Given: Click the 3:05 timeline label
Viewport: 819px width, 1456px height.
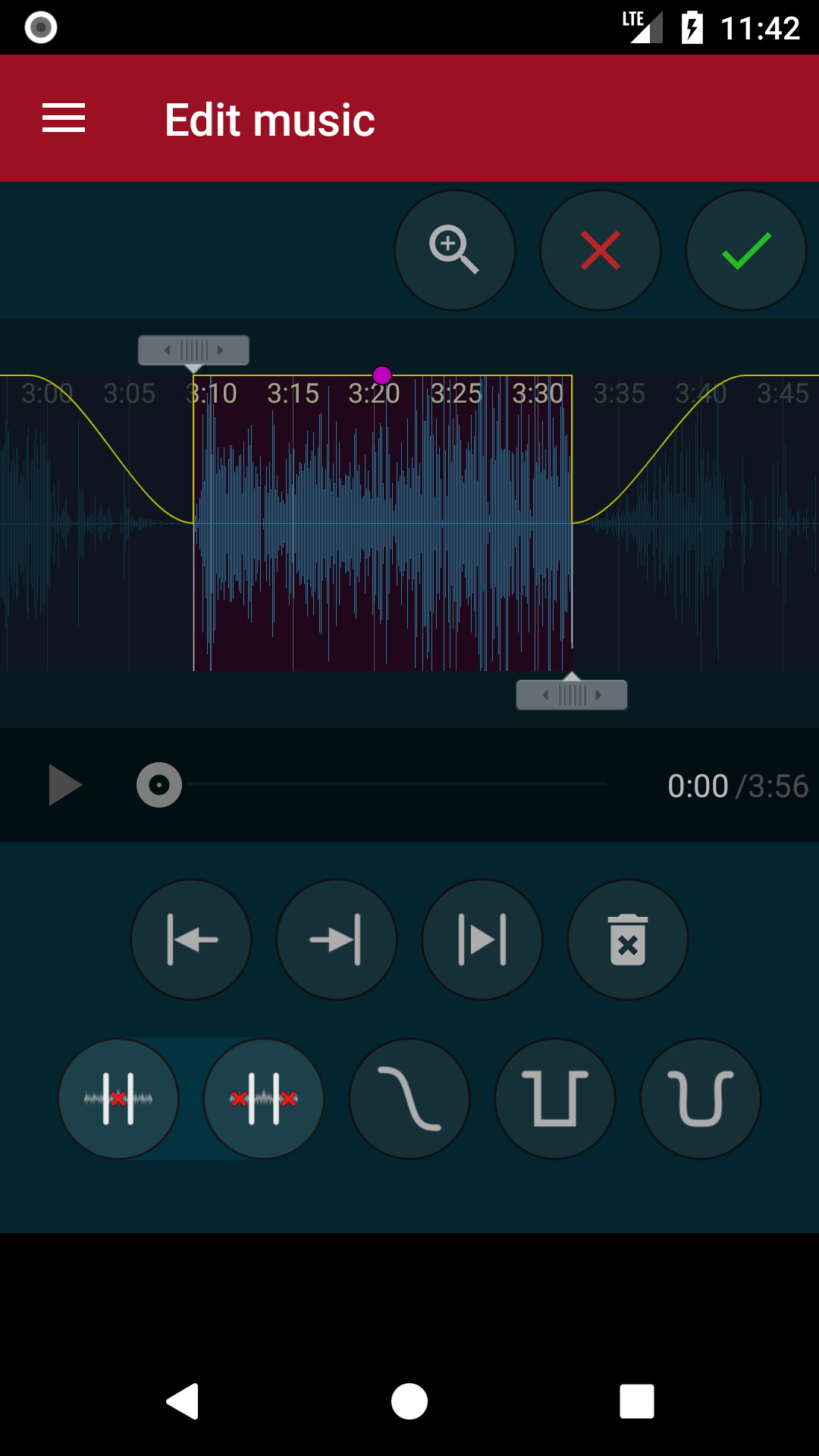Looking at the screenshot, I should (x=129, y=394).
